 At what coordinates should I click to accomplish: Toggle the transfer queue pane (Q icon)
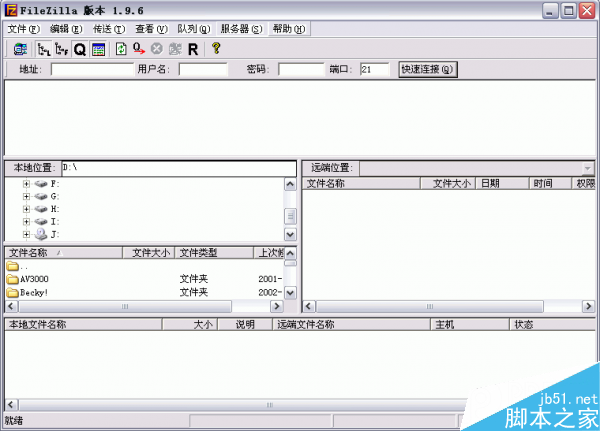80,49
